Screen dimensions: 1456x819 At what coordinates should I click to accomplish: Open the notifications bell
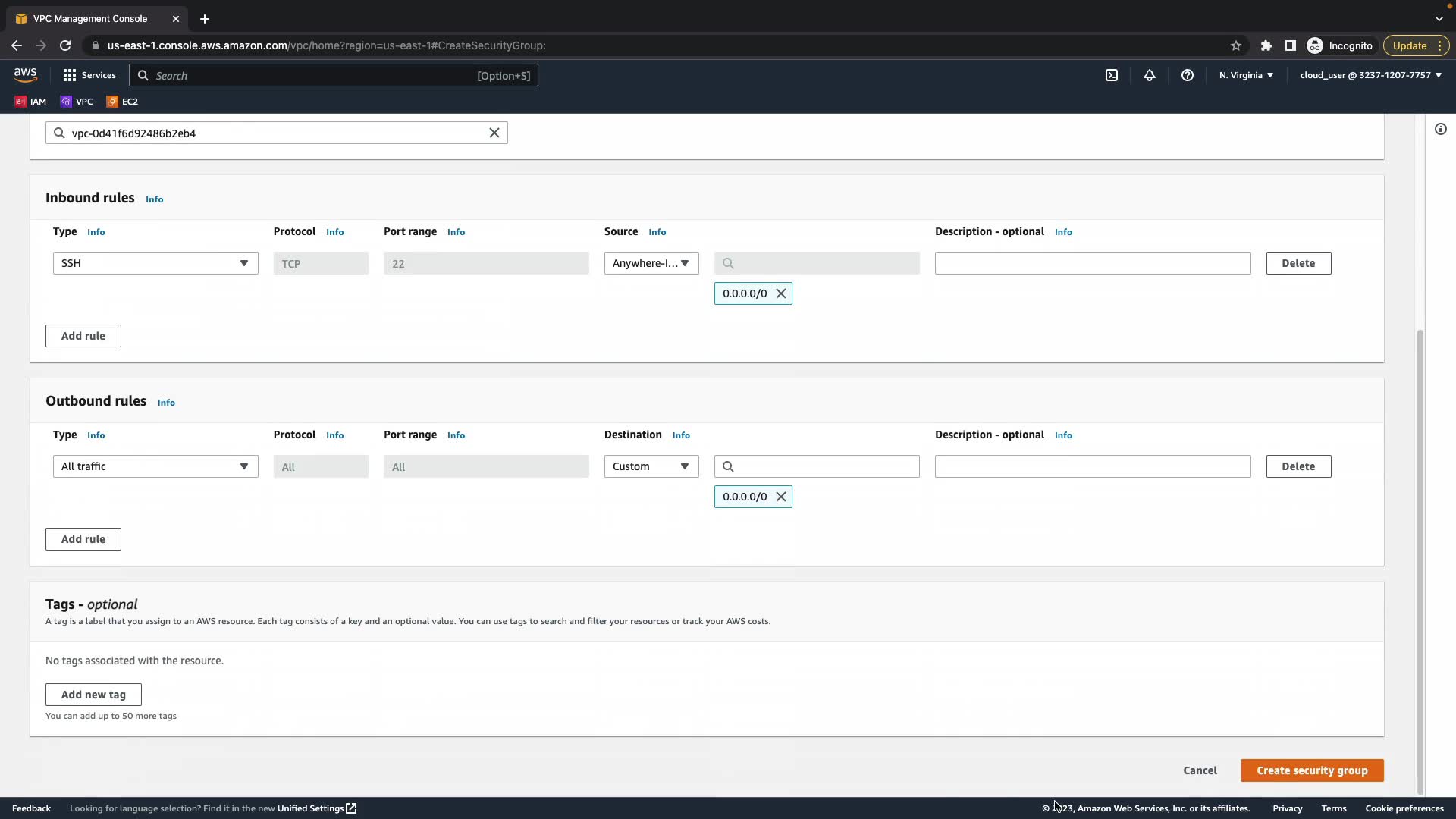pyautogui.click(x=1150, y=75)
